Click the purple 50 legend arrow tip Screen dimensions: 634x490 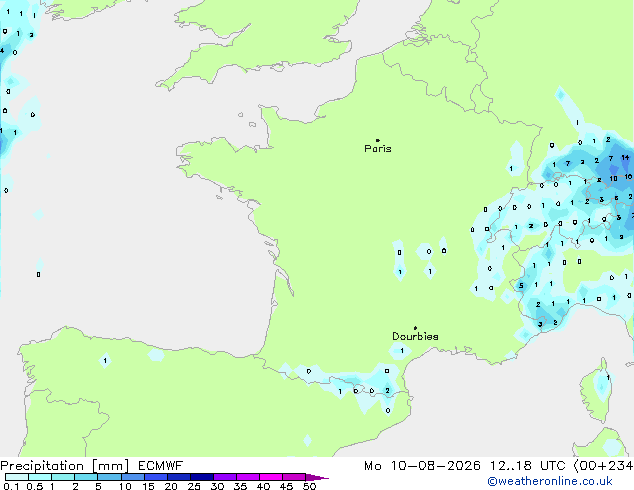317,477
